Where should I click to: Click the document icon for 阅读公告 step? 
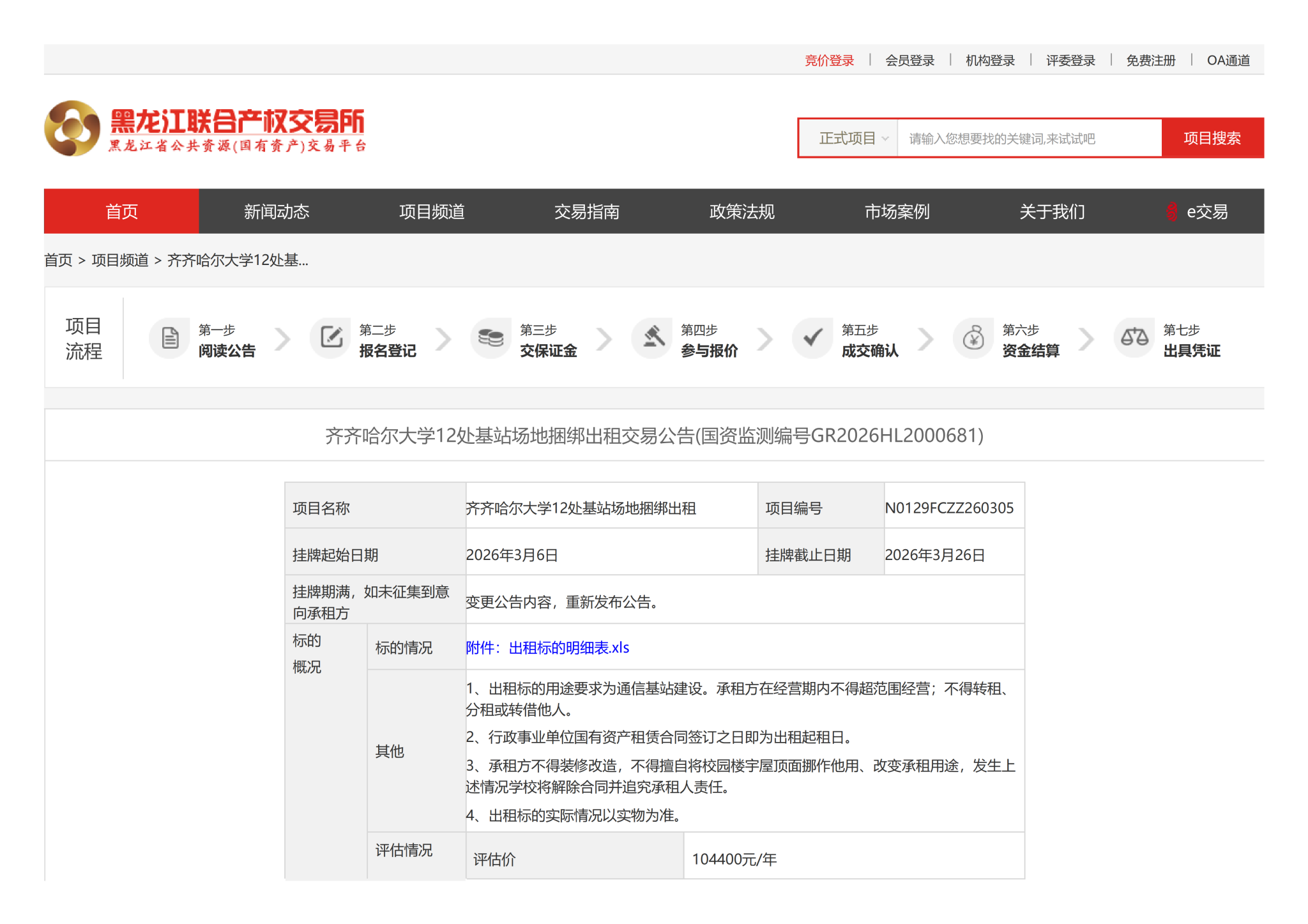(170, 338)
